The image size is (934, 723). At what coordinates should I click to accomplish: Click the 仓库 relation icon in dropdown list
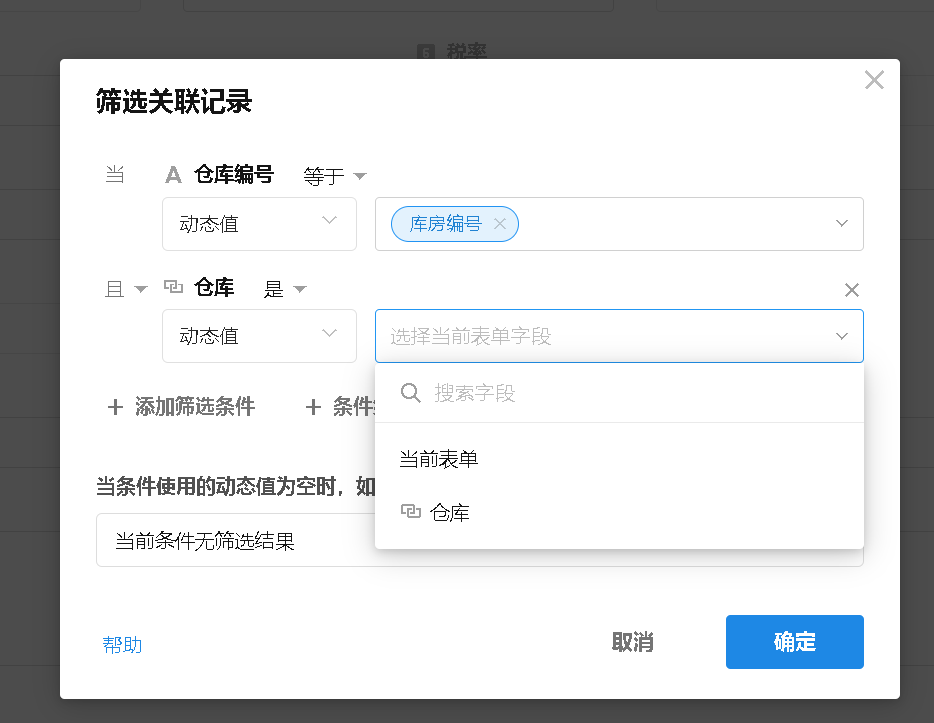(x=410, y=513)
